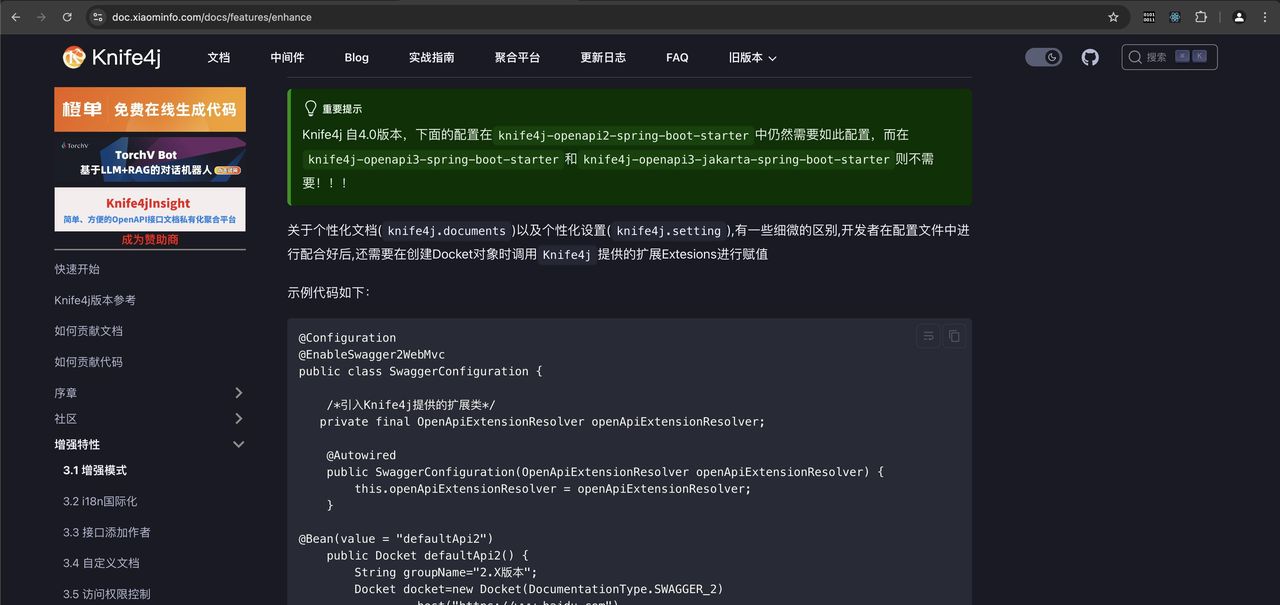This screenshot has height=605, width=1280.
Task: Reload the page with the refresh icon
Action: [x=67, y=17]
